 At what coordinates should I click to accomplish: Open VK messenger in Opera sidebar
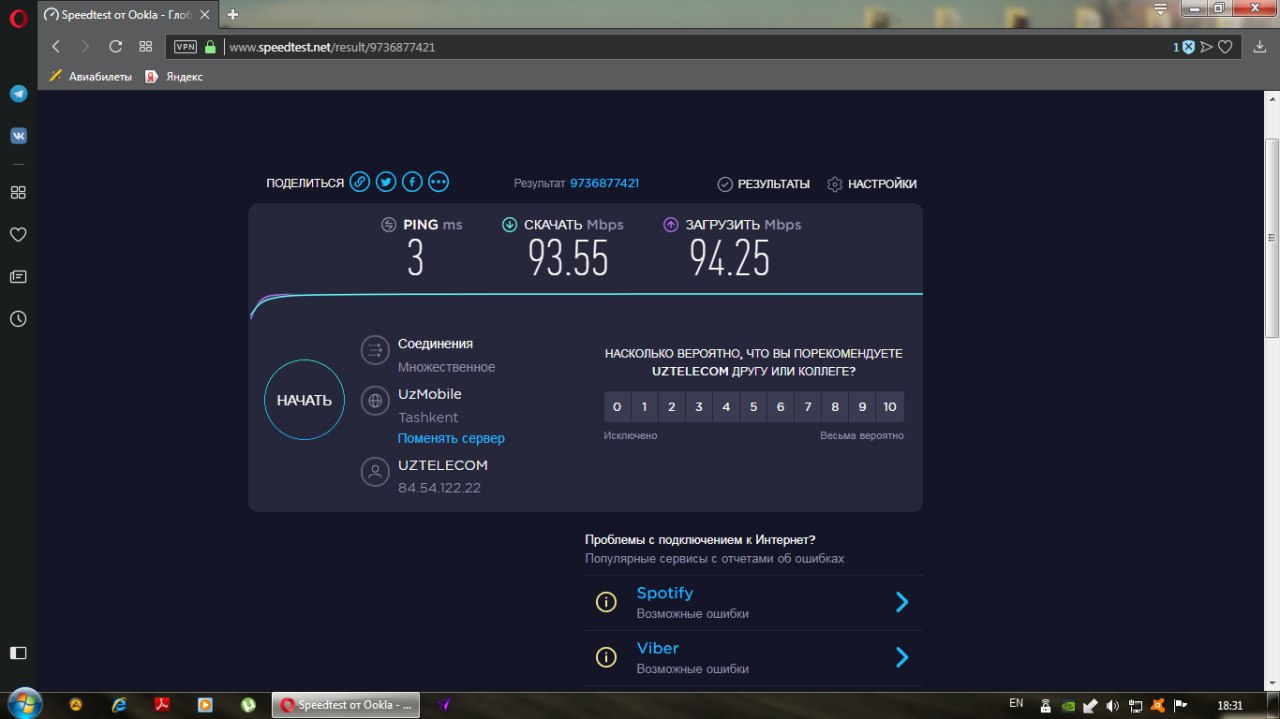(x=18, y=136)
